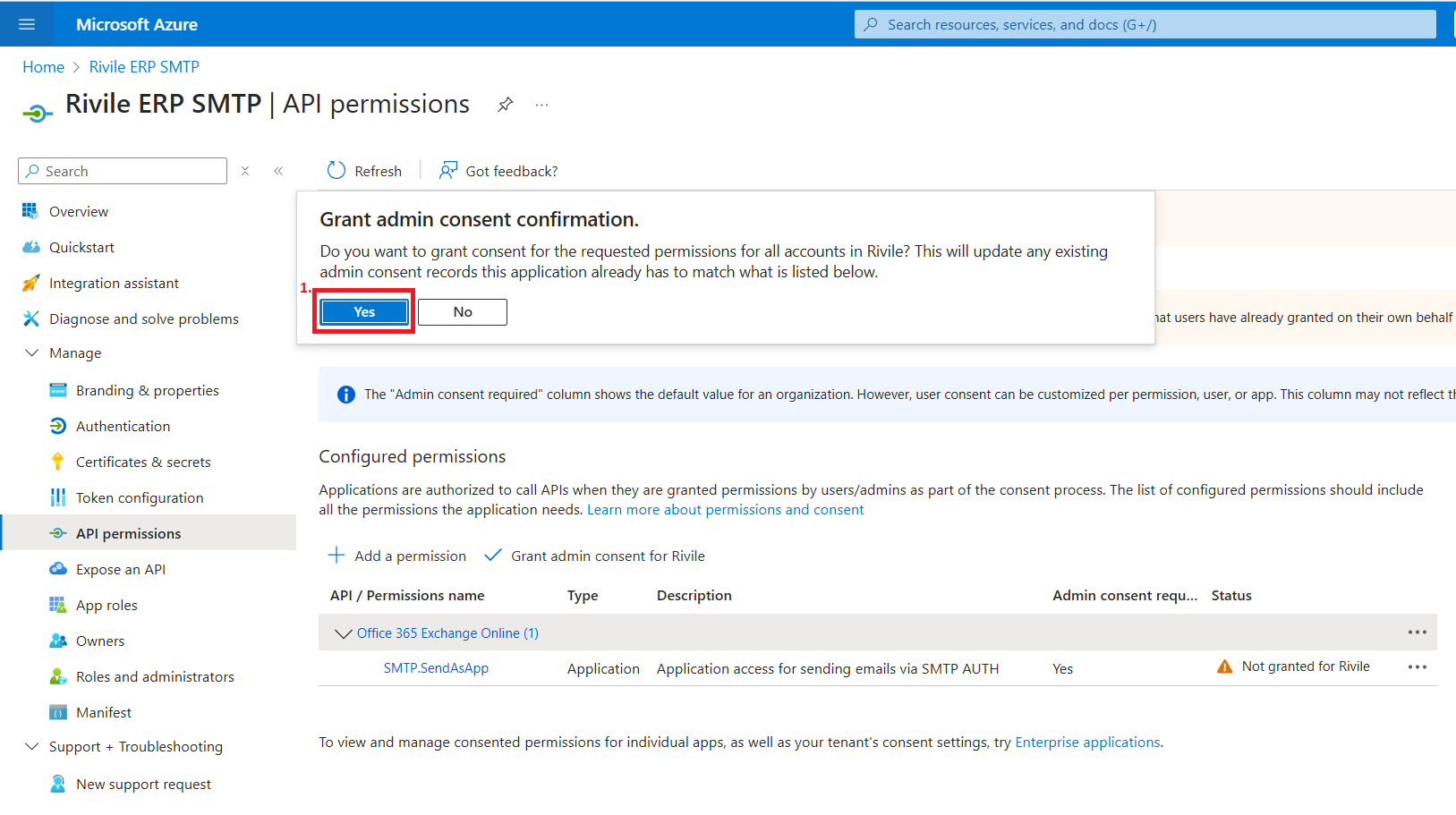Click the Refresh toolbar icon

pos(336,171)
